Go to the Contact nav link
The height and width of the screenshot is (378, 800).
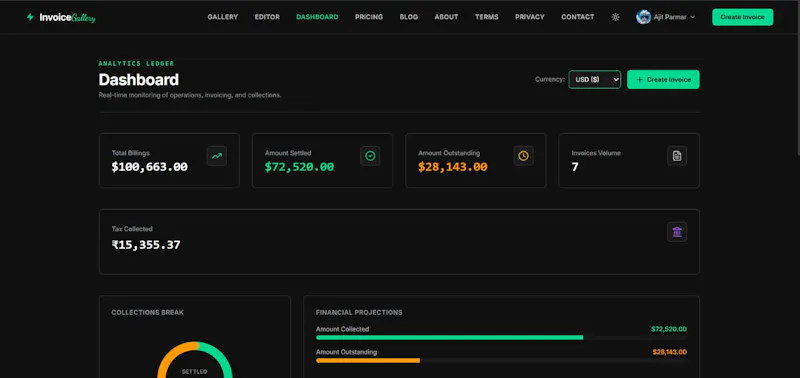click(578, 17)
